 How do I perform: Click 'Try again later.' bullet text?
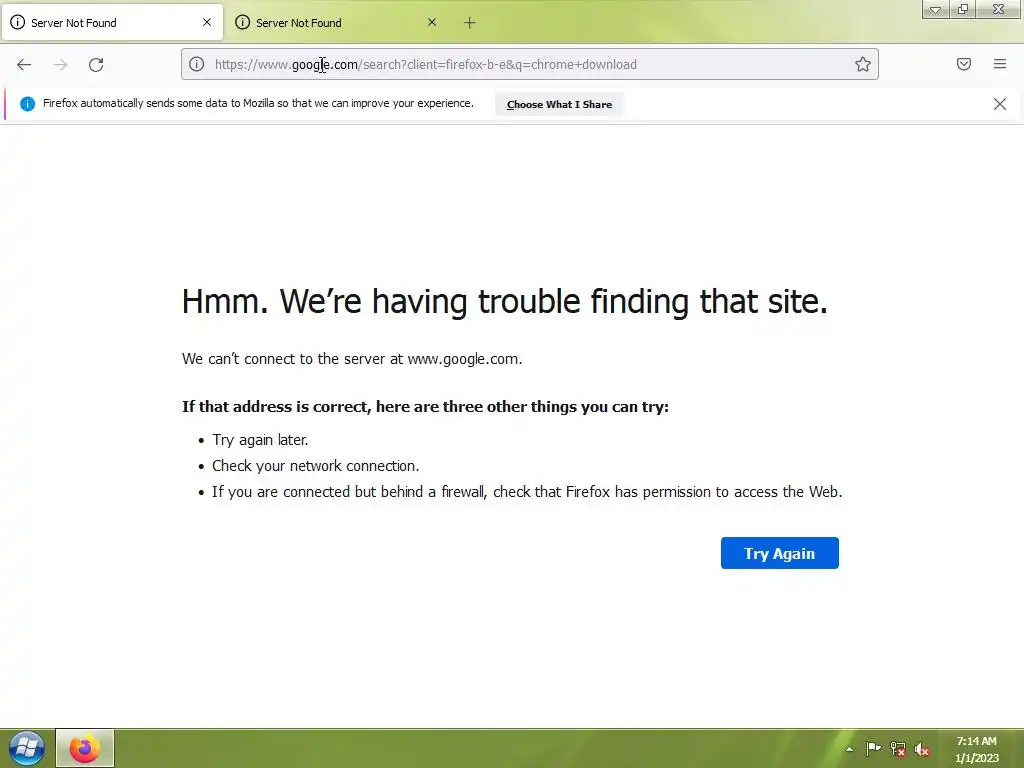(x=260, y=440)
